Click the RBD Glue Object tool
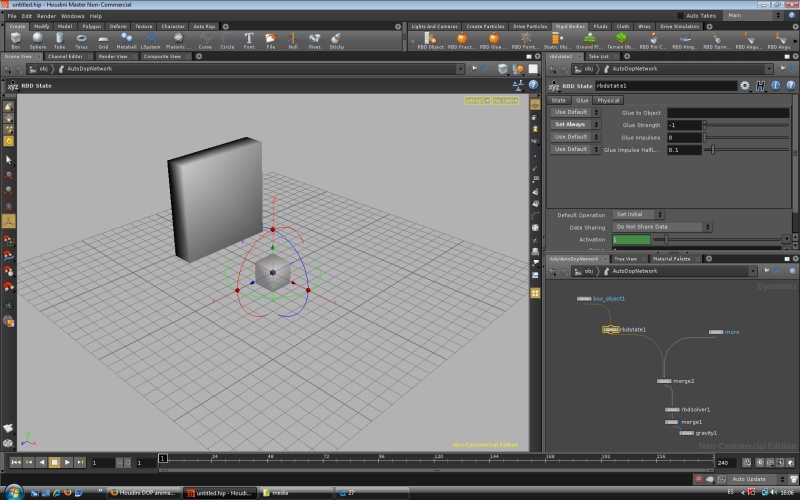The image size is (800, 500). click(x=493, y=40)
